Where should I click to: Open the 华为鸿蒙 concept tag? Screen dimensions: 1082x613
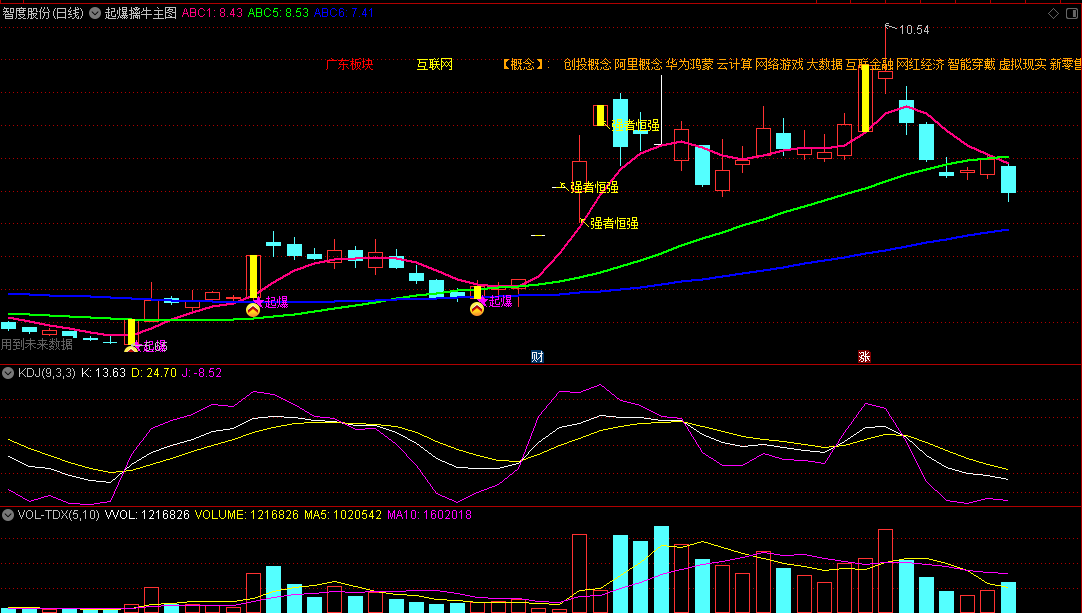tap(689, 64)
